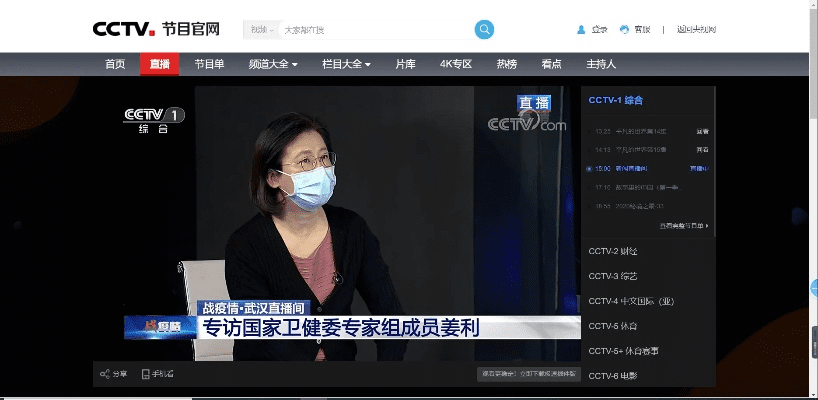Expand the 栏目大全 dropdown menu

pyautogui.click(x=346, y=64)
